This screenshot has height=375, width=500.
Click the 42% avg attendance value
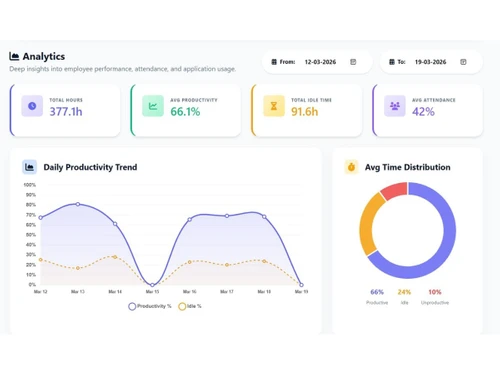pyautogui.click(x=423, y=112)
